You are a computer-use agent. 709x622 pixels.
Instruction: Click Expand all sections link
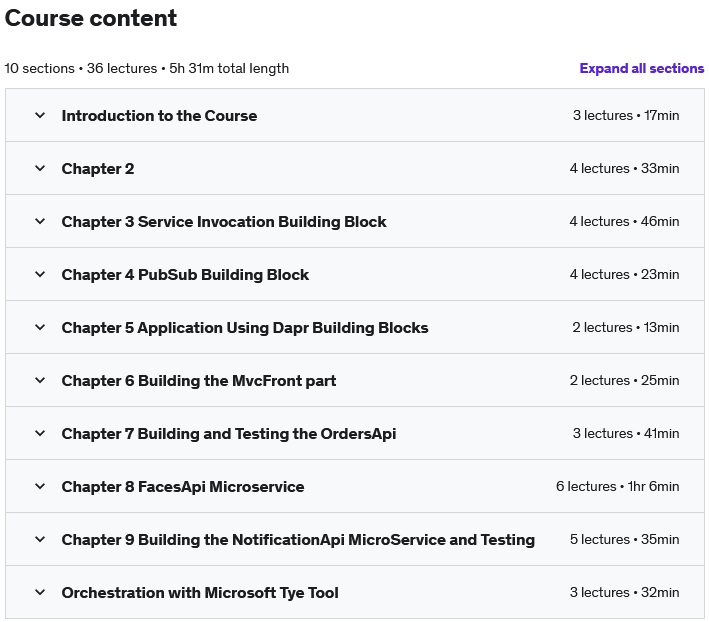pos(642,68)
